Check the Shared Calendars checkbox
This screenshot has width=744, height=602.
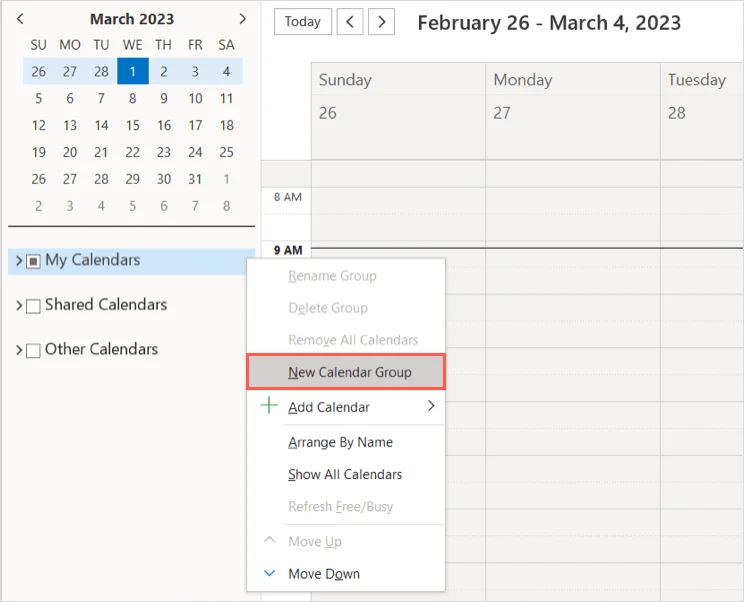[33, 306]
